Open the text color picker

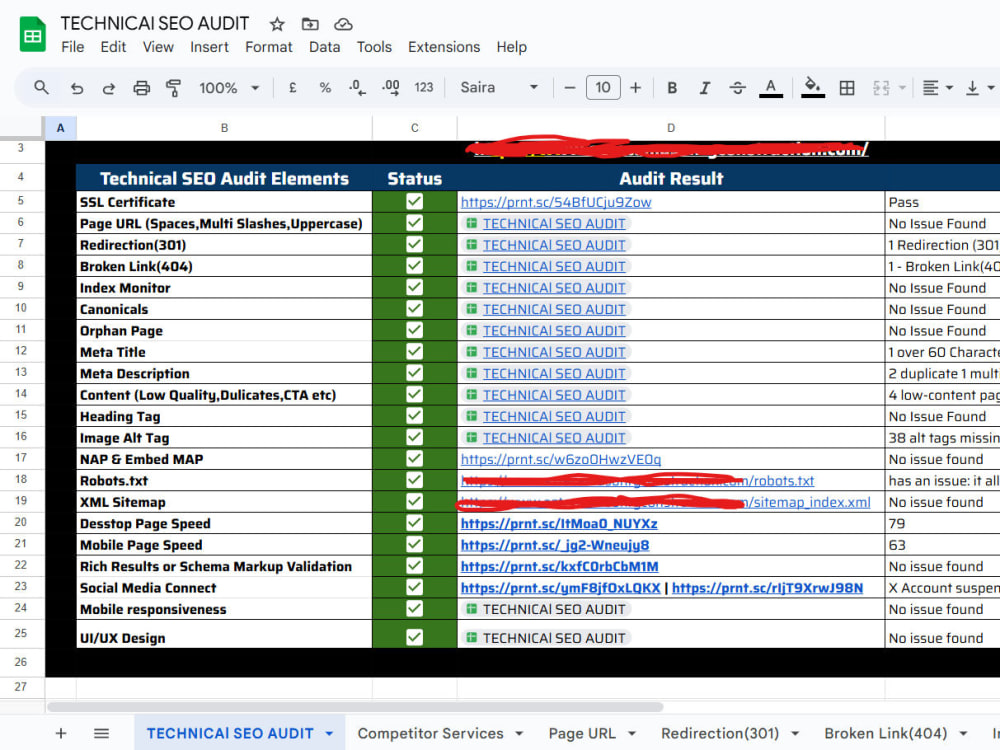(770, 88)
